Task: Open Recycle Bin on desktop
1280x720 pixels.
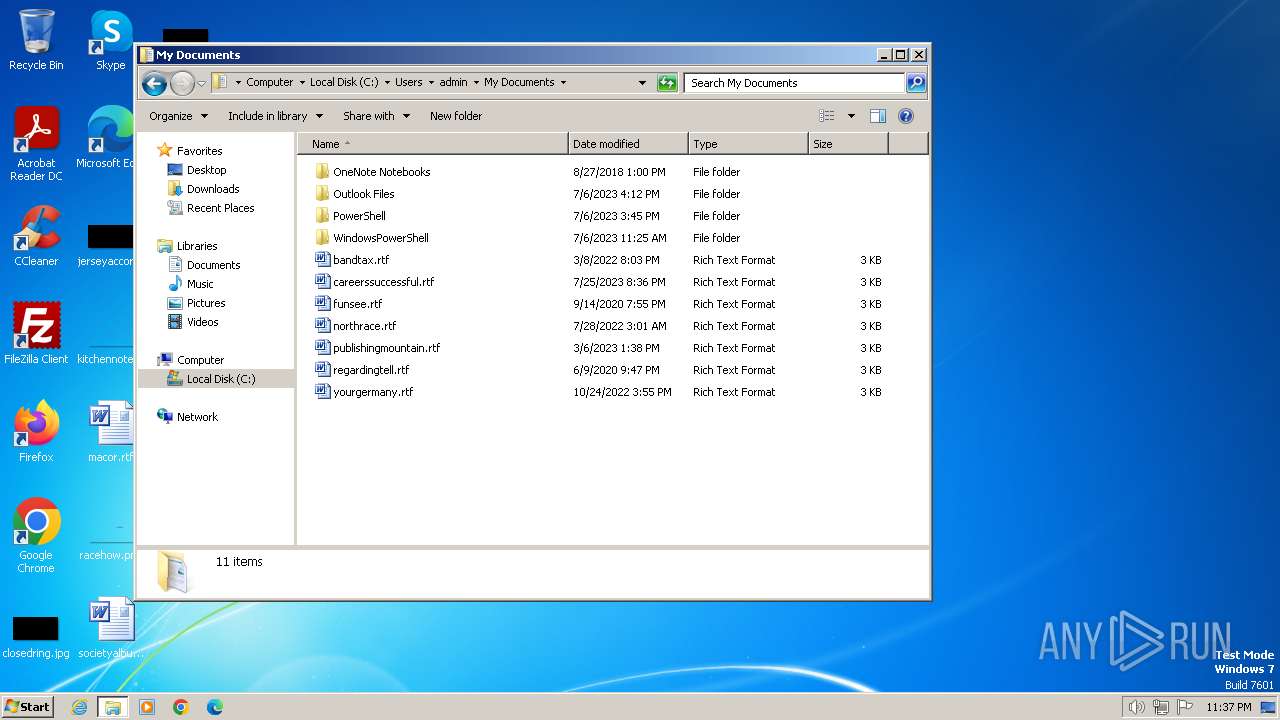Action: pyautogui.click(x=36, y=40)
